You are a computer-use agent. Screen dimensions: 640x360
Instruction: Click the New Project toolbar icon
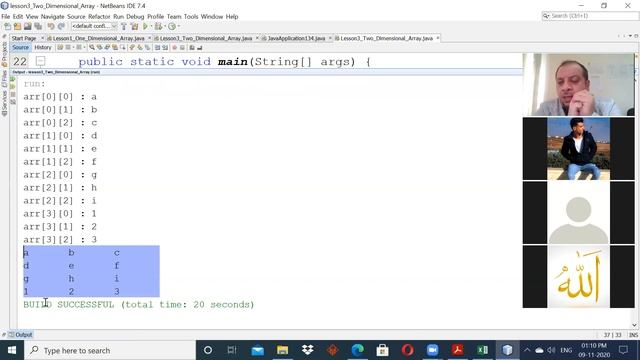(17, 26)
